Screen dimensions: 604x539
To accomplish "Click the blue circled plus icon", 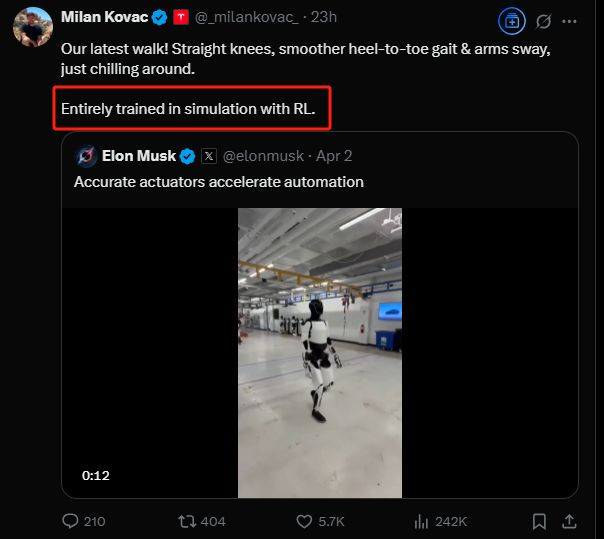I will (512, 22).
